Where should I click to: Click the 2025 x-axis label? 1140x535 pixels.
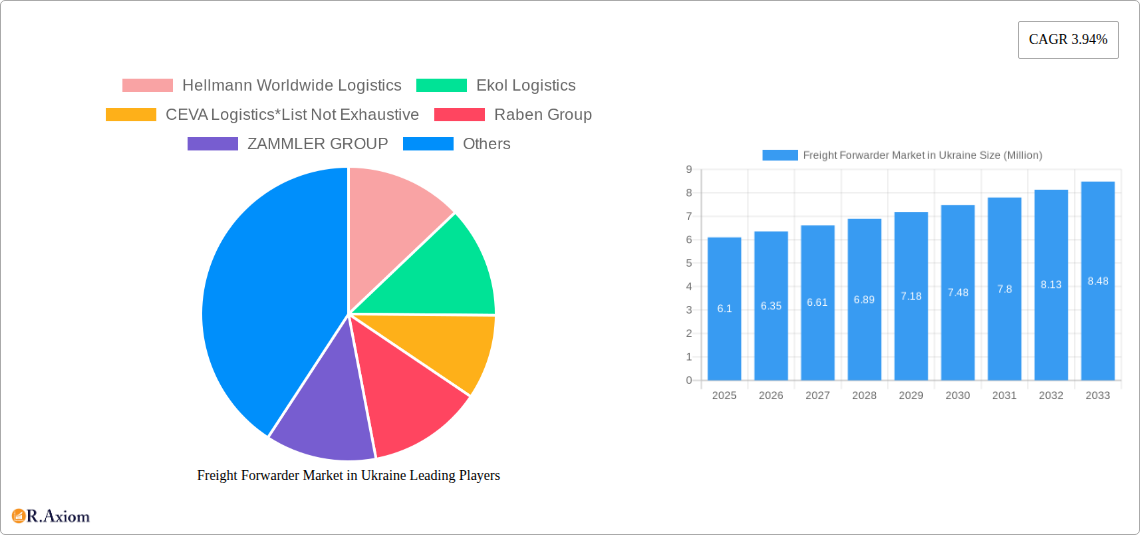(x=724, y=395)
